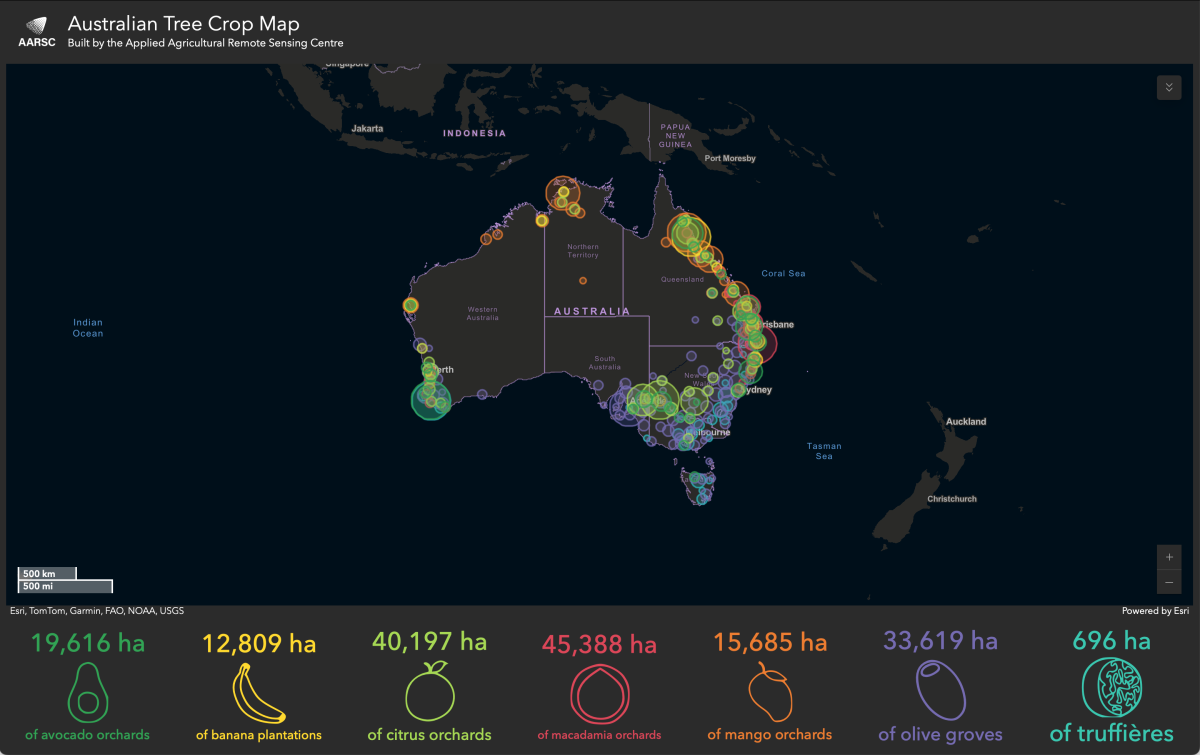The image size is (1200, 755).
Task: Zoom in the map with plus button
Action: tap(1168, 557)
